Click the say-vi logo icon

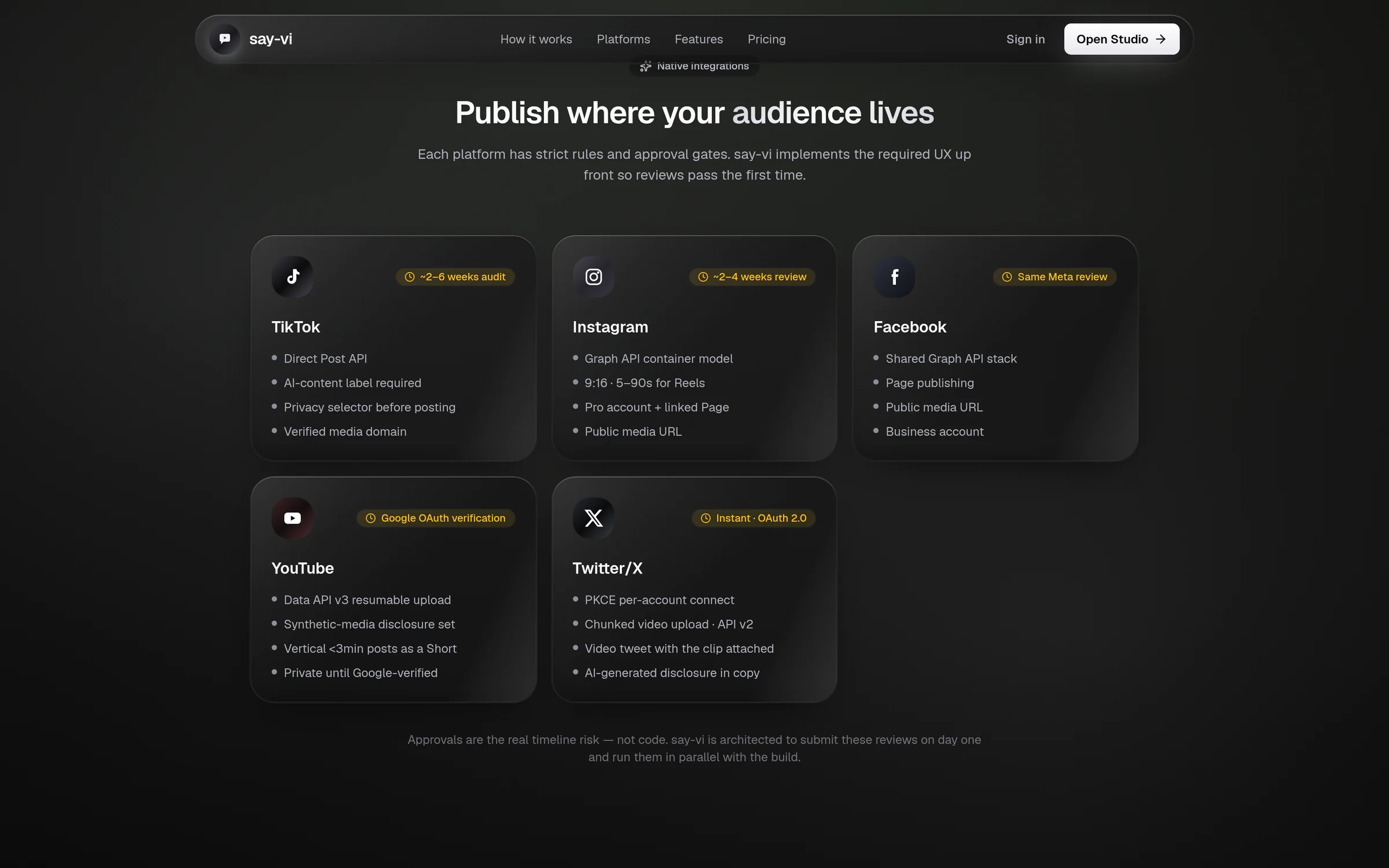[225, 39]
